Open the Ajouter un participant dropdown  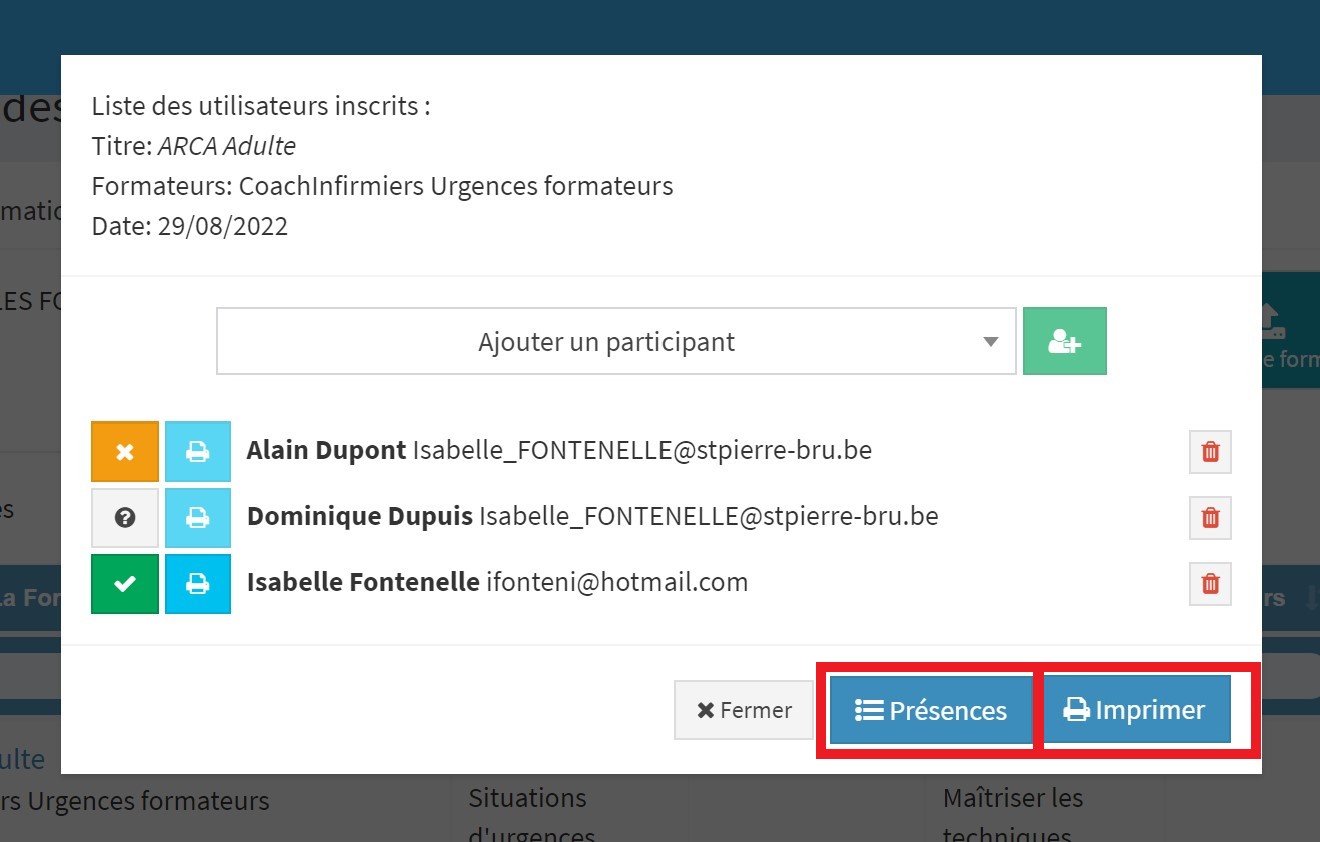click(x=616, y=341)
